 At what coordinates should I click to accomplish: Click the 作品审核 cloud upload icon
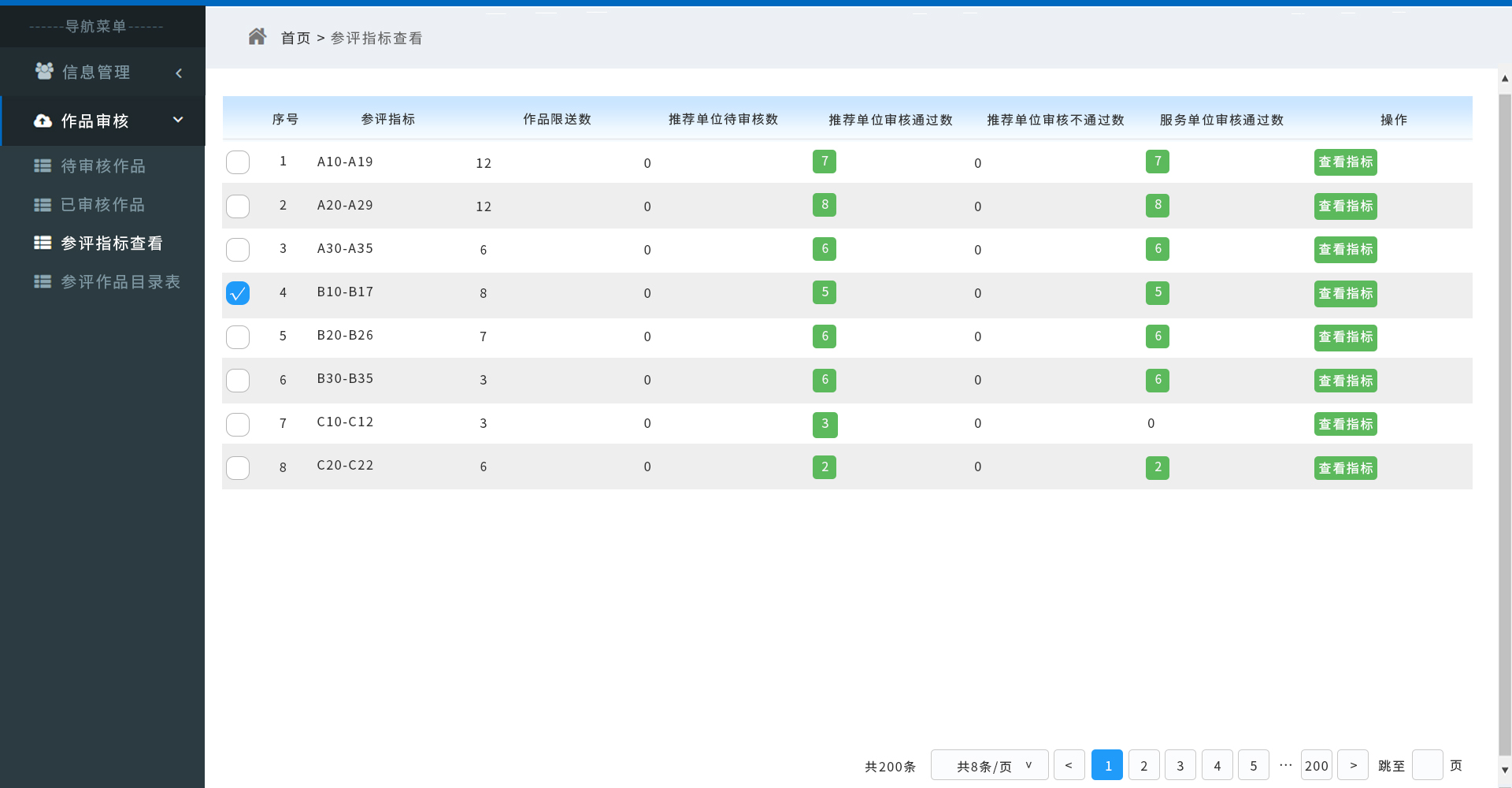[43, 121]
